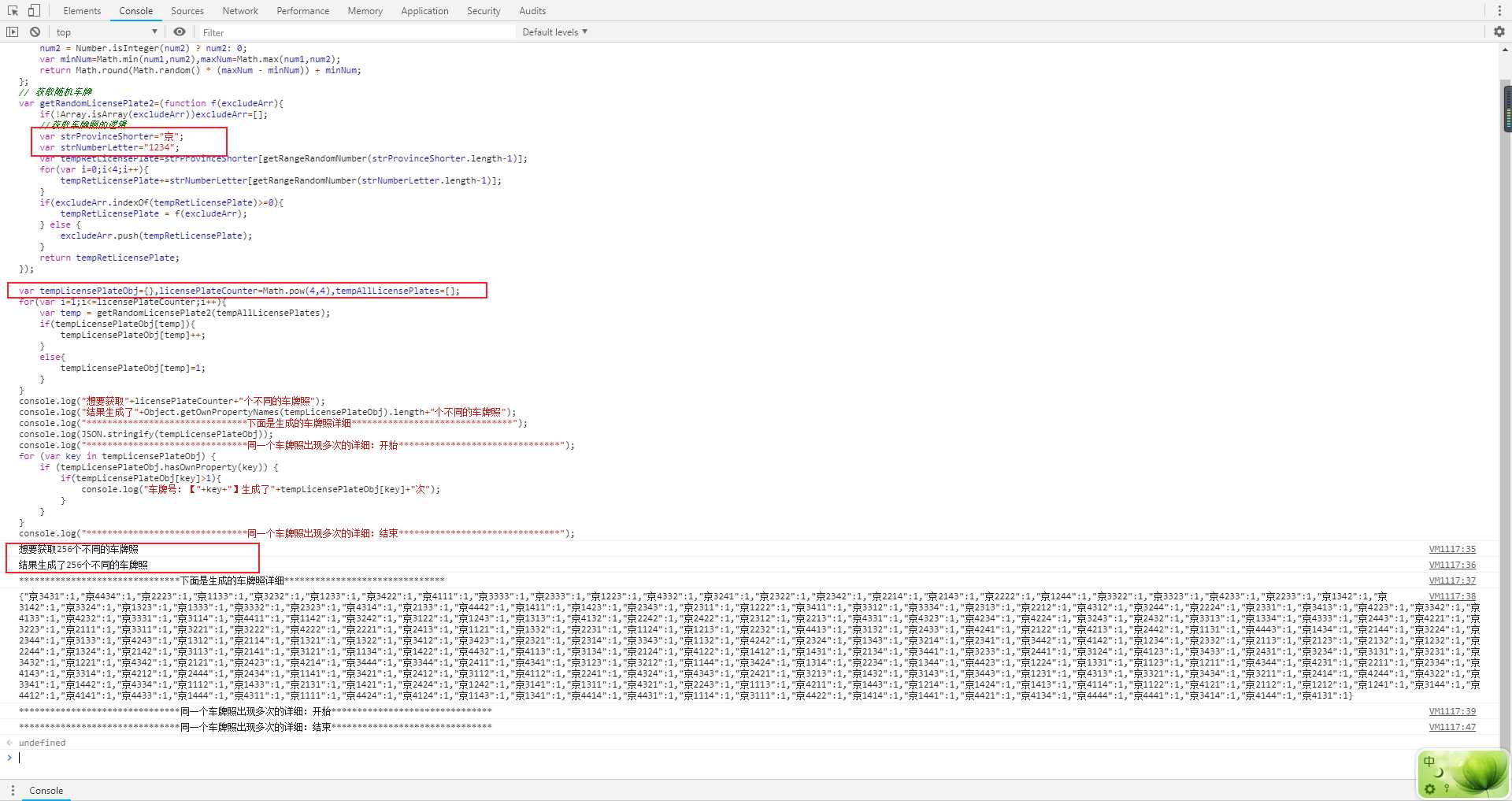Click code line 'return tempRetLicensePlate;'
1512x801 pixels.
pos(109,258)
